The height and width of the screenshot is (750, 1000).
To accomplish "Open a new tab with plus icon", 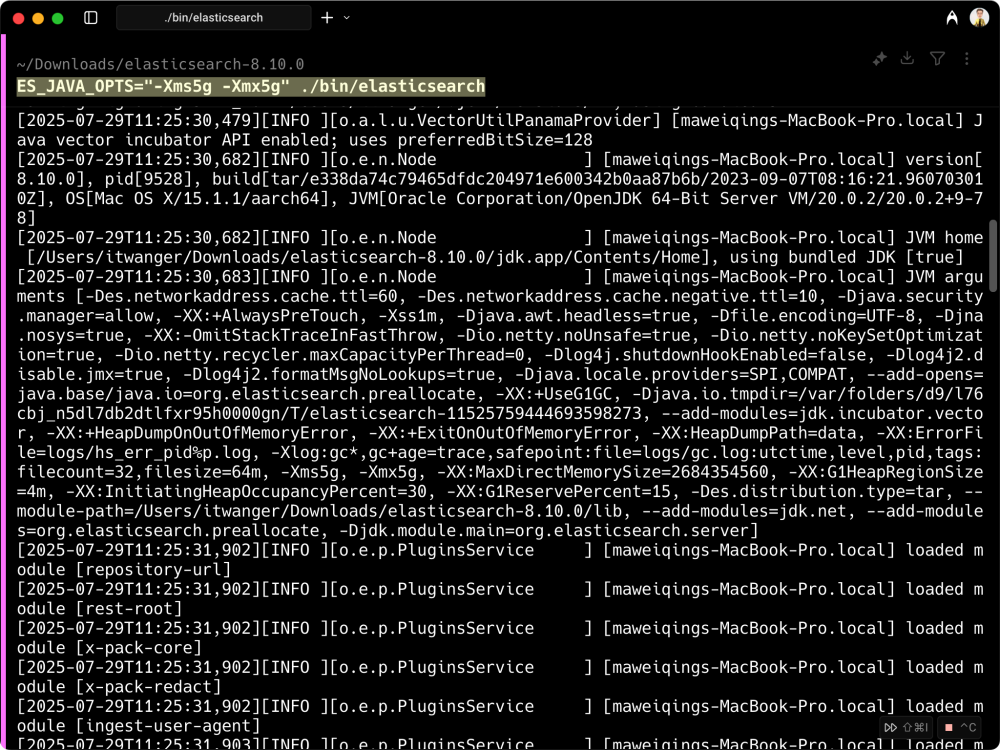I will [327, 18].
